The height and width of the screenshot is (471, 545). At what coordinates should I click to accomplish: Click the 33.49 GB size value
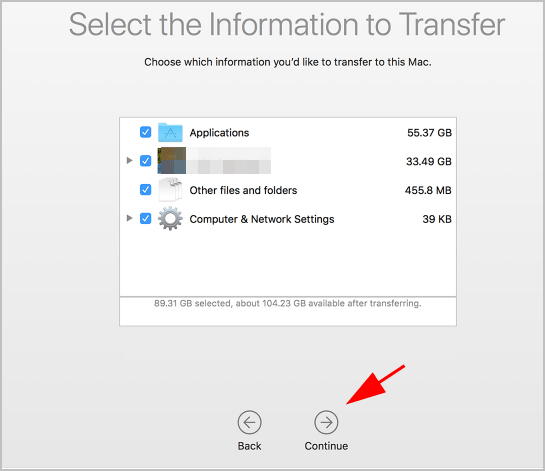[x=429, y=162]
